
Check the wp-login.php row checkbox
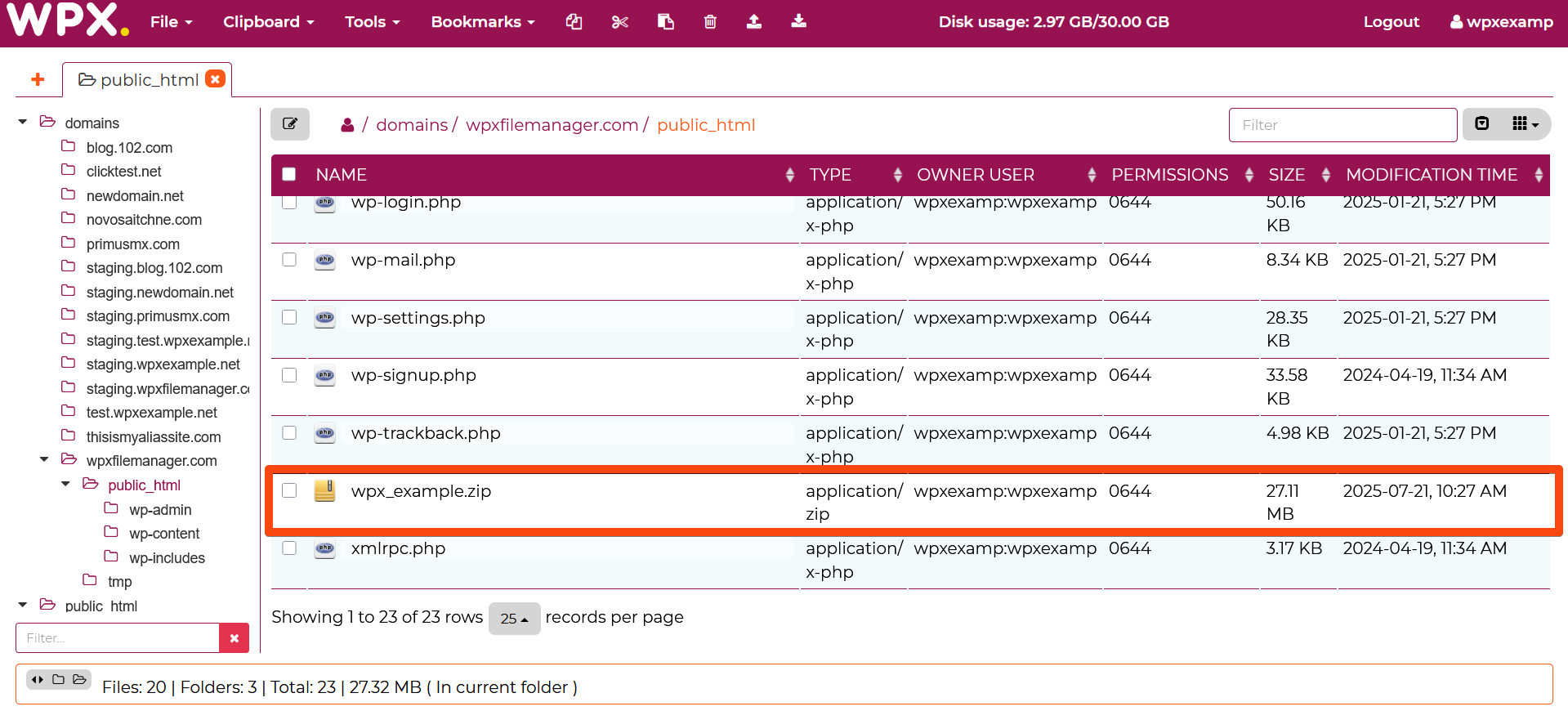click(289, 202)
